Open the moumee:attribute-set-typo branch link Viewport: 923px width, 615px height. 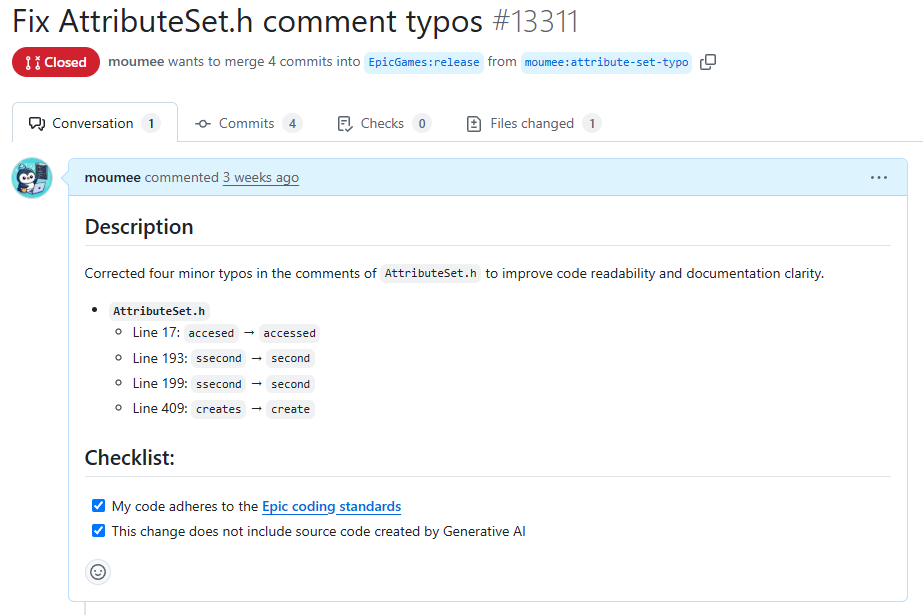pyautogui.click(x=606, y=62)
